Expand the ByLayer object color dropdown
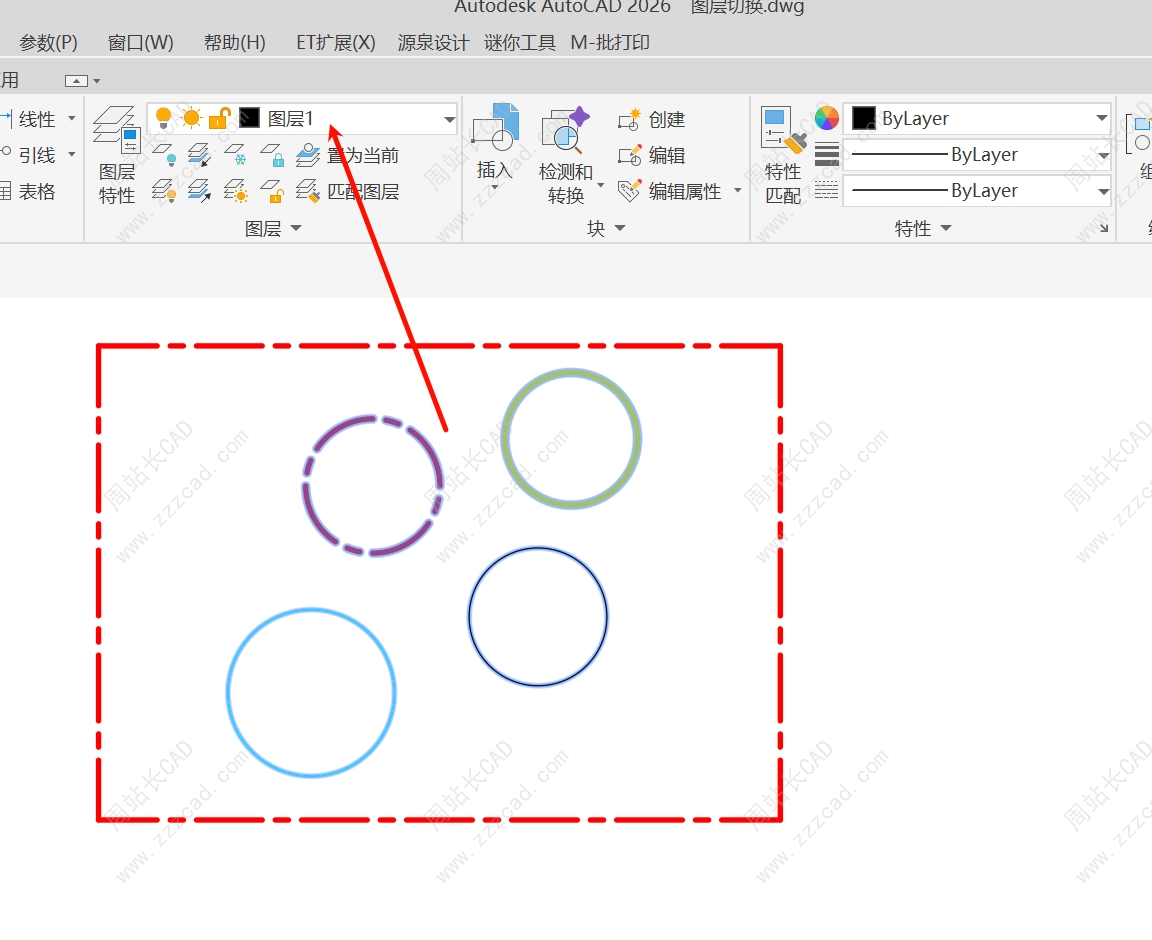The image size is (1152, 940). coord(1101,118)
